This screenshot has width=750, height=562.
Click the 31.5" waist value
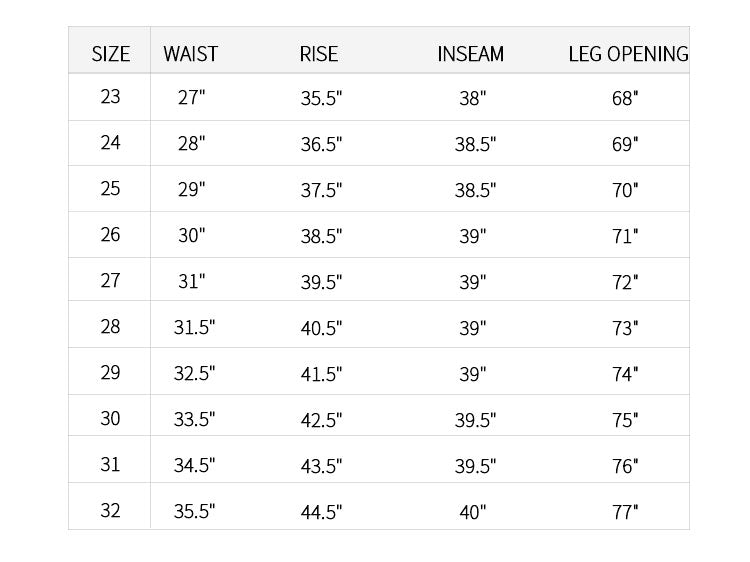tap(194, 328)
